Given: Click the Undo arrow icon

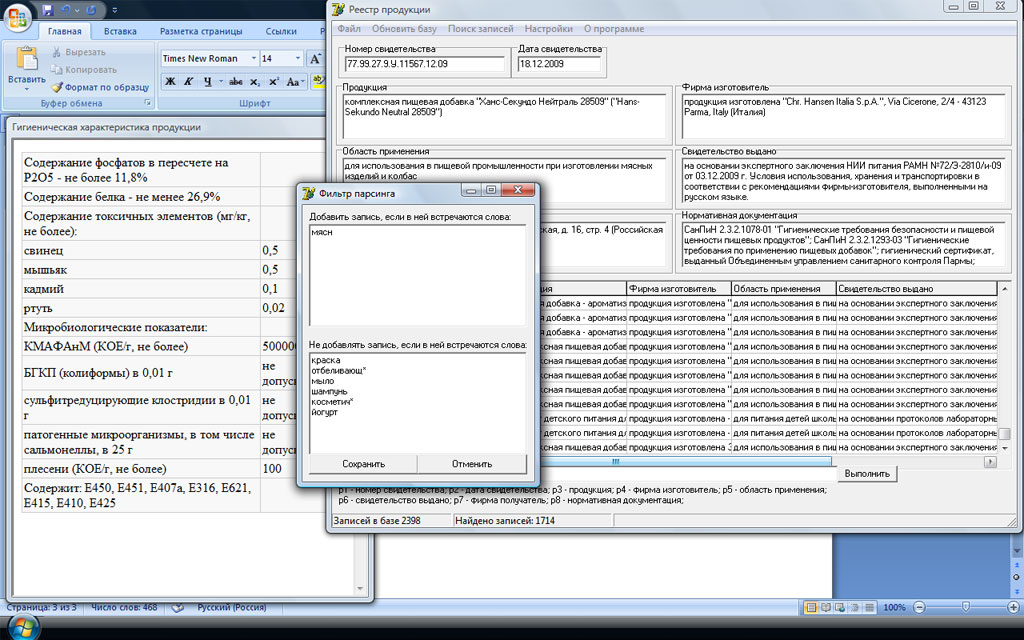Looking at the screenshot, I should (x=65, y=9).
